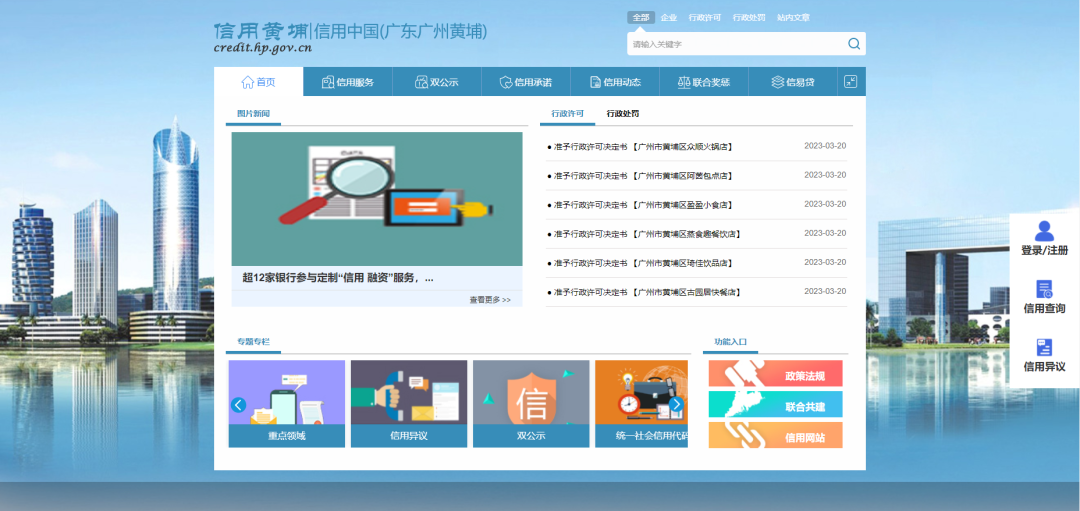Open the 联合奖惩 navigation item
1080x511 pixels.
point(704,82)
